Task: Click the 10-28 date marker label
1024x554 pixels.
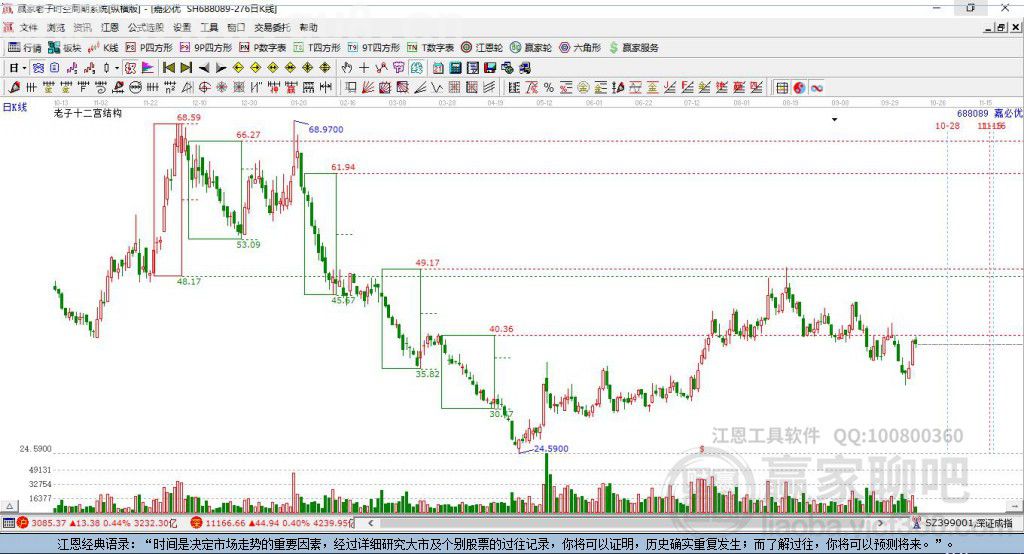Action: click(948, 125)
